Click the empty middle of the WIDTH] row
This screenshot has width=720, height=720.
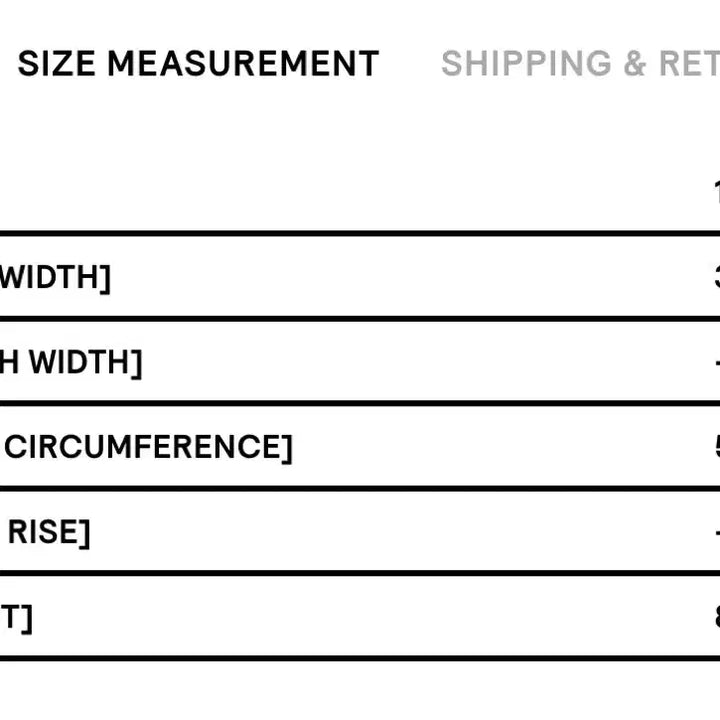pos(400,277)
